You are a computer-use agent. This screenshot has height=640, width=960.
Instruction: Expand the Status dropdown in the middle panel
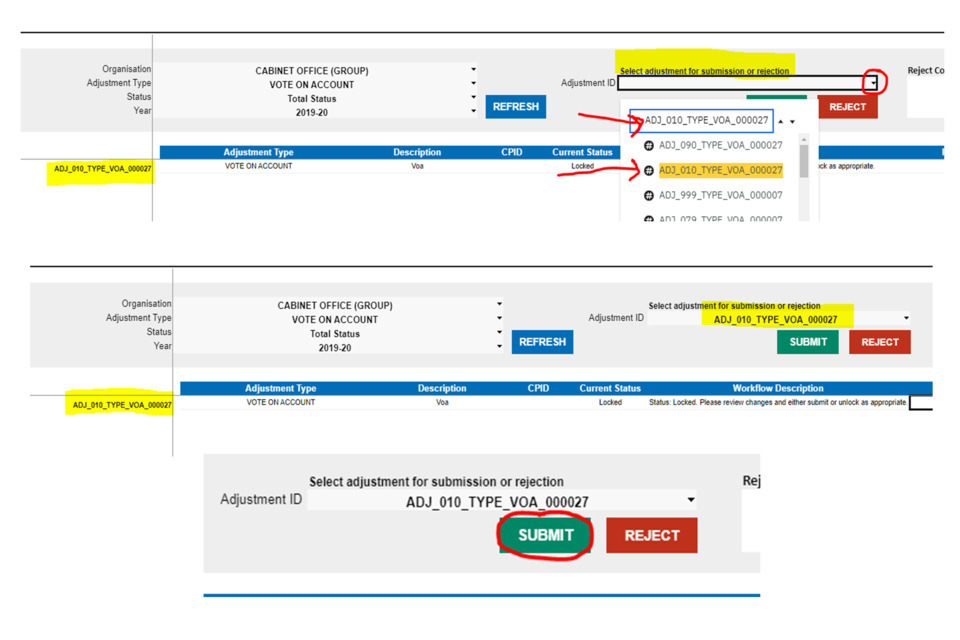[500, 333]
